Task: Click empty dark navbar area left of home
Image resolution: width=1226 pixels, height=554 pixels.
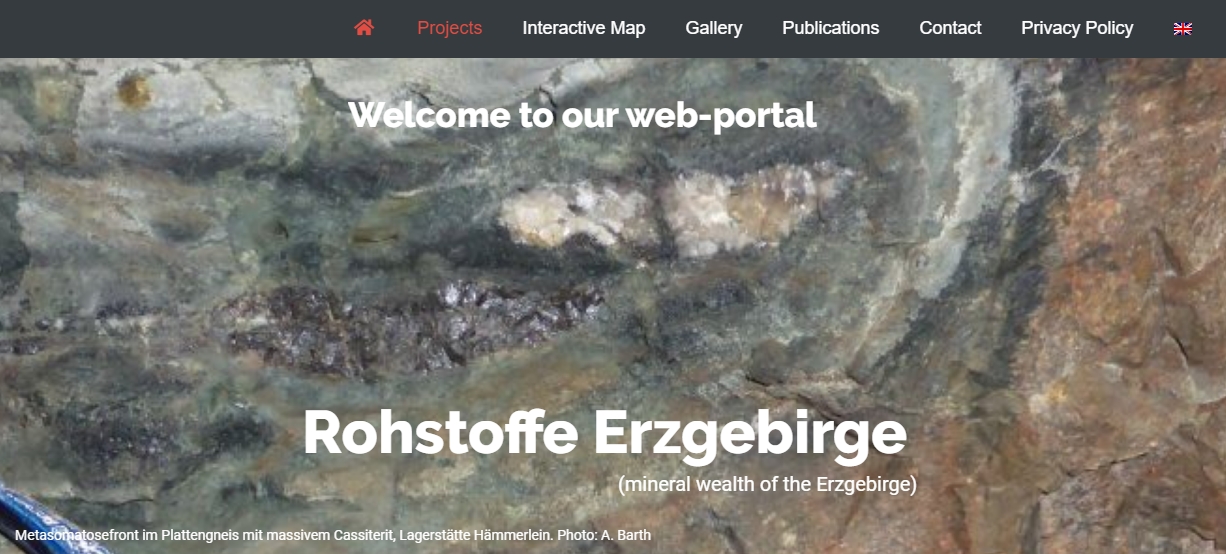Action: click(x=170, y=28)
